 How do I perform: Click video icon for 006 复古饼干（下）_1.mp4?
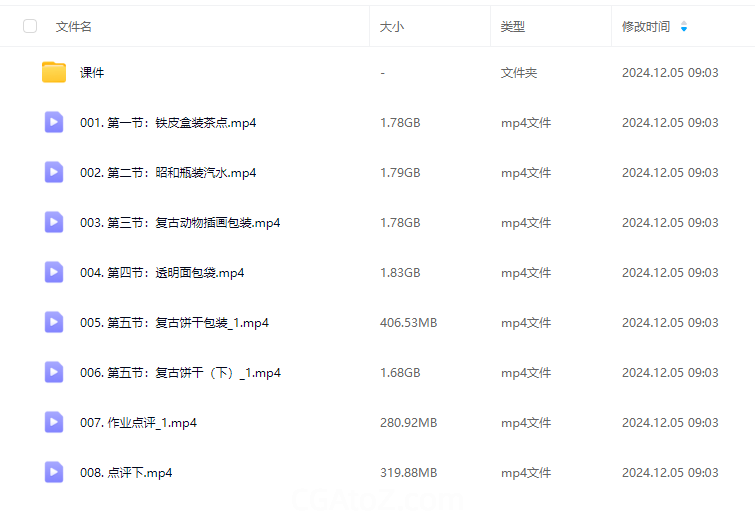54,372
